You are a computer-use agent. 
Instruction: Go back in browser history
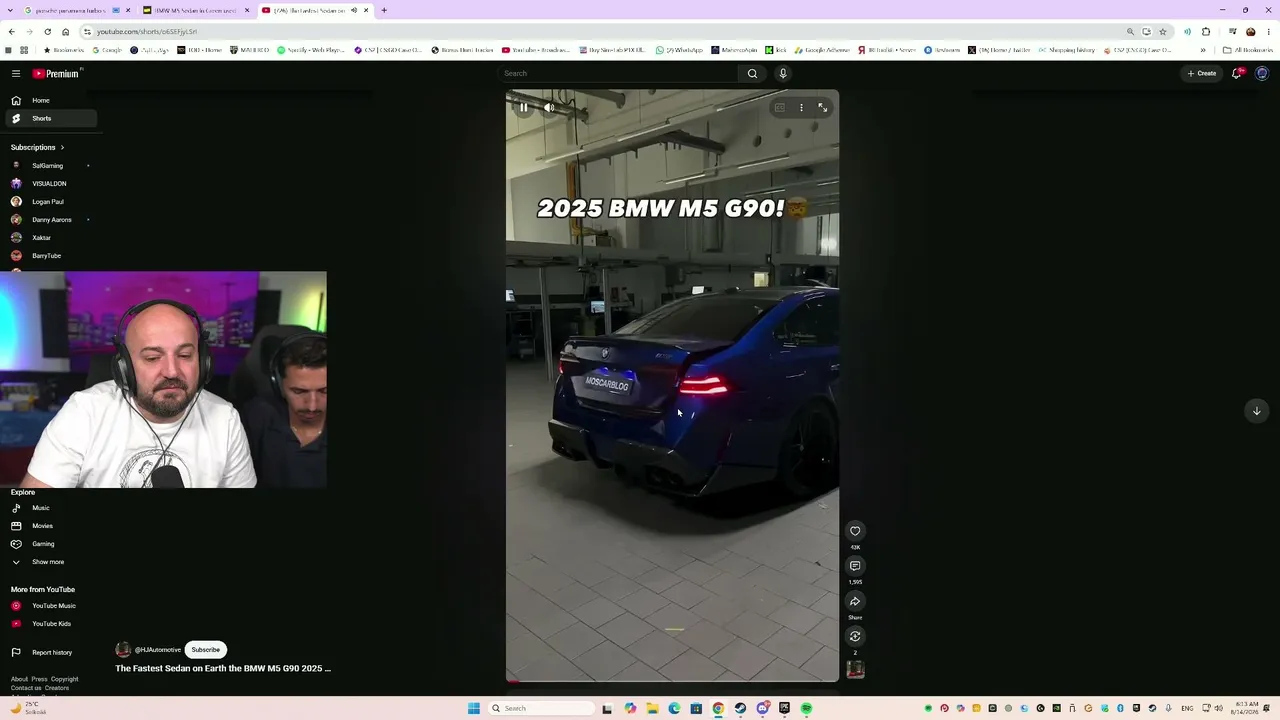click(x=11, y=32)
